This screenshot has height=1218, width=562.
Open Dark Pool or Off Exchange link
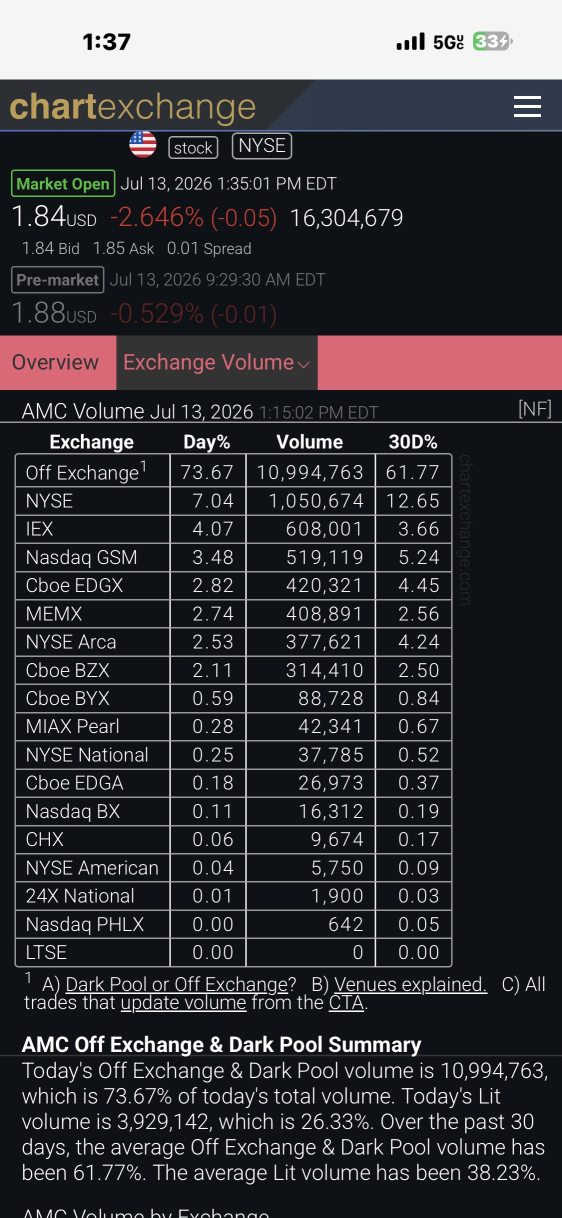pos(176,985)
